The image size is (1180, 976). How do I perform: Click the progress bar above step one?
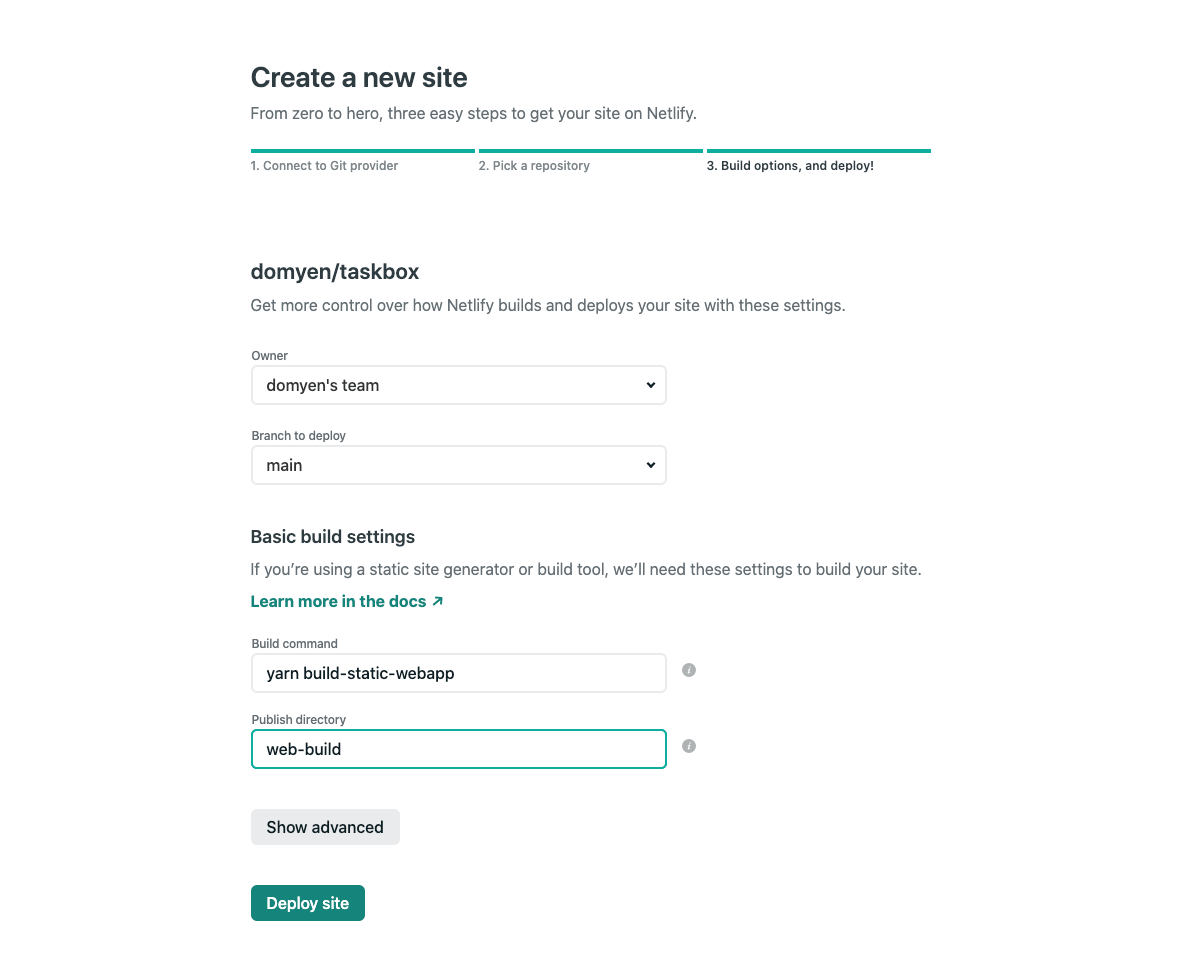click(362, 150)
